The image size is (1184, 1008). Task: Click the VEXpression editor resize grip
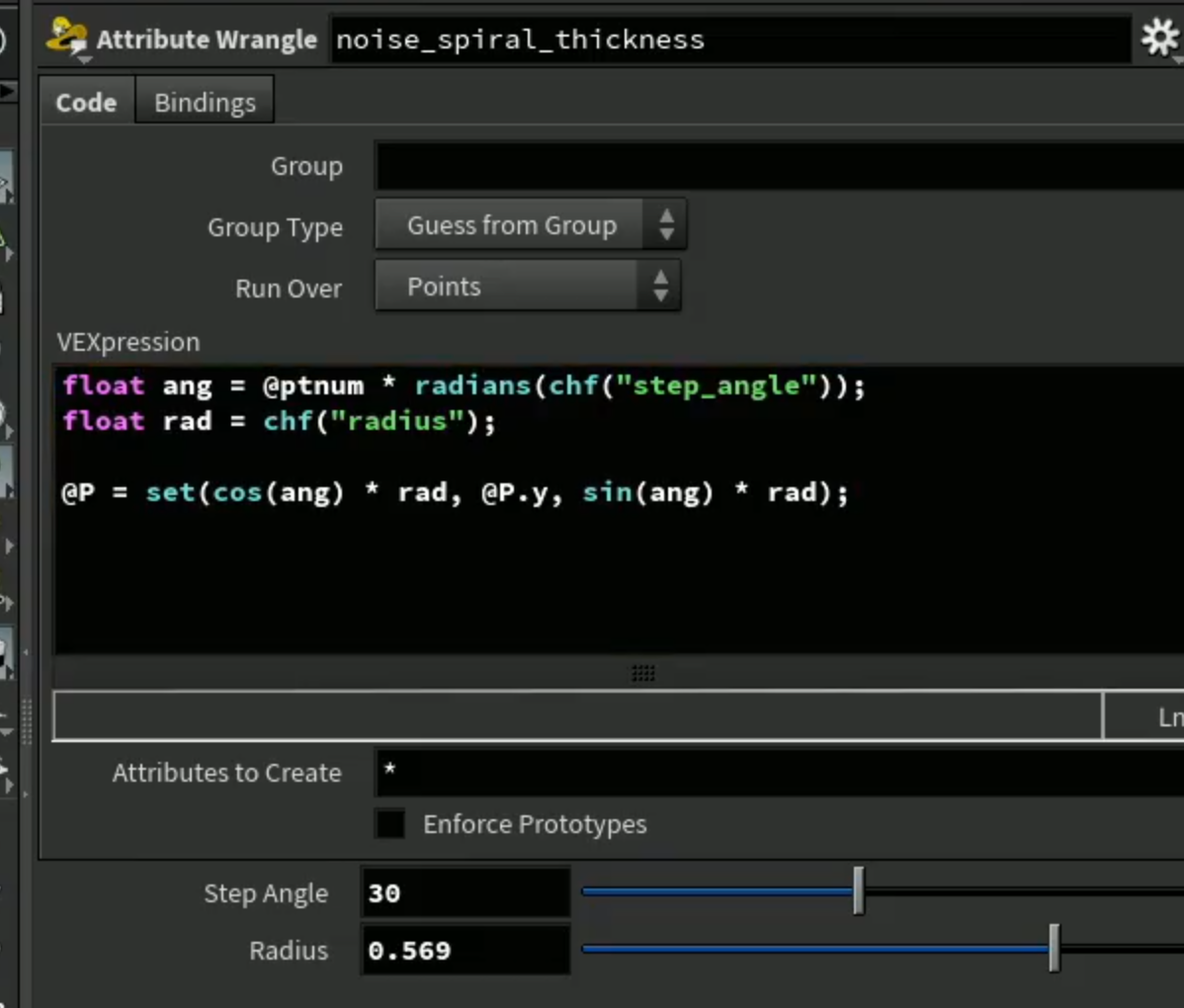tap(643, 673)
